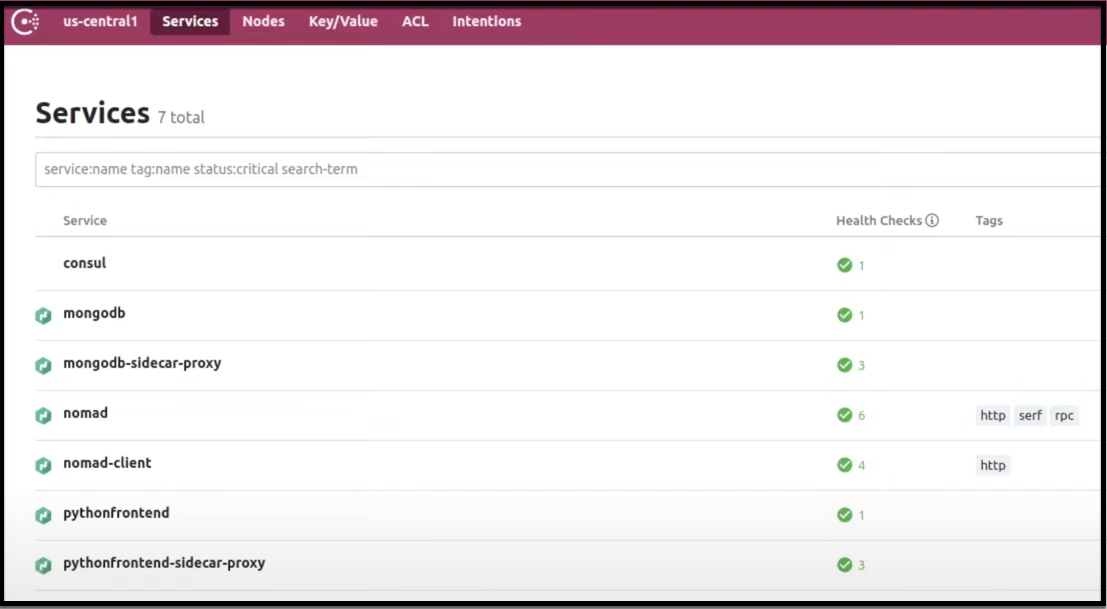Click the Nomad icon beside pythonfrontend
The image size is (1107, 609).
coord(43,514)
